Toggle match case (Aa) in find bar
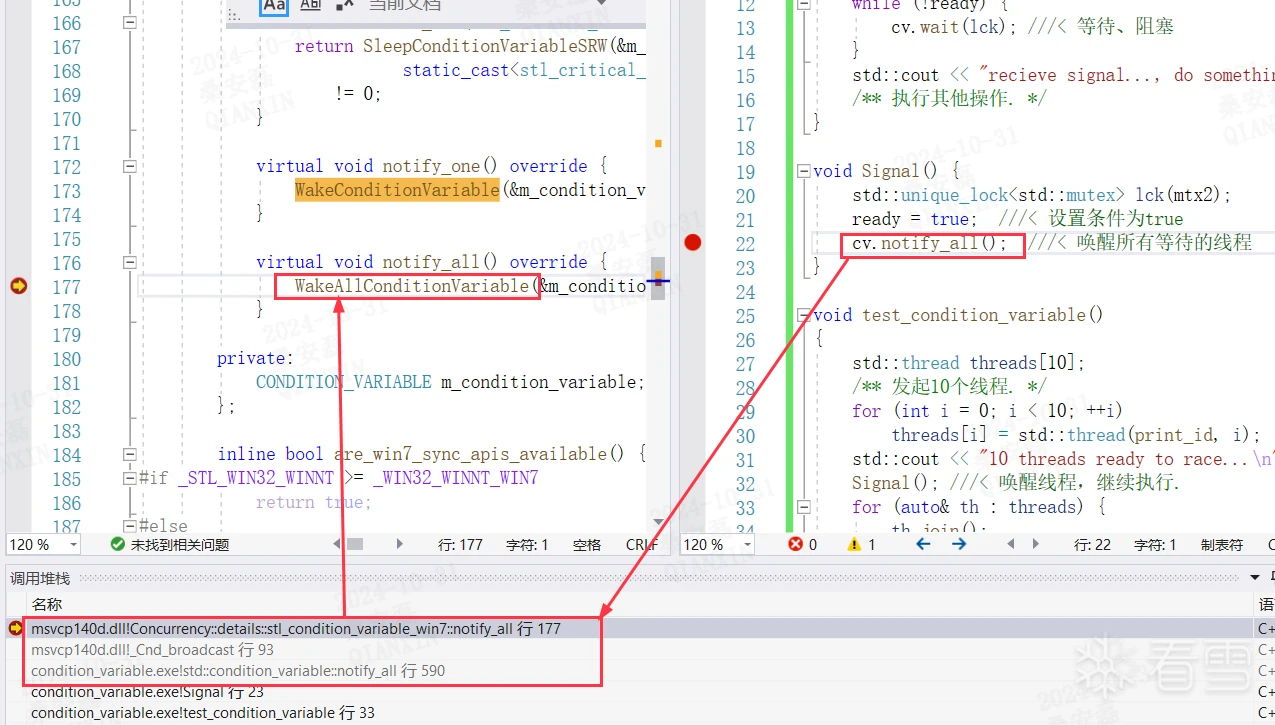The image size is (1275, 725). [274, 6]
